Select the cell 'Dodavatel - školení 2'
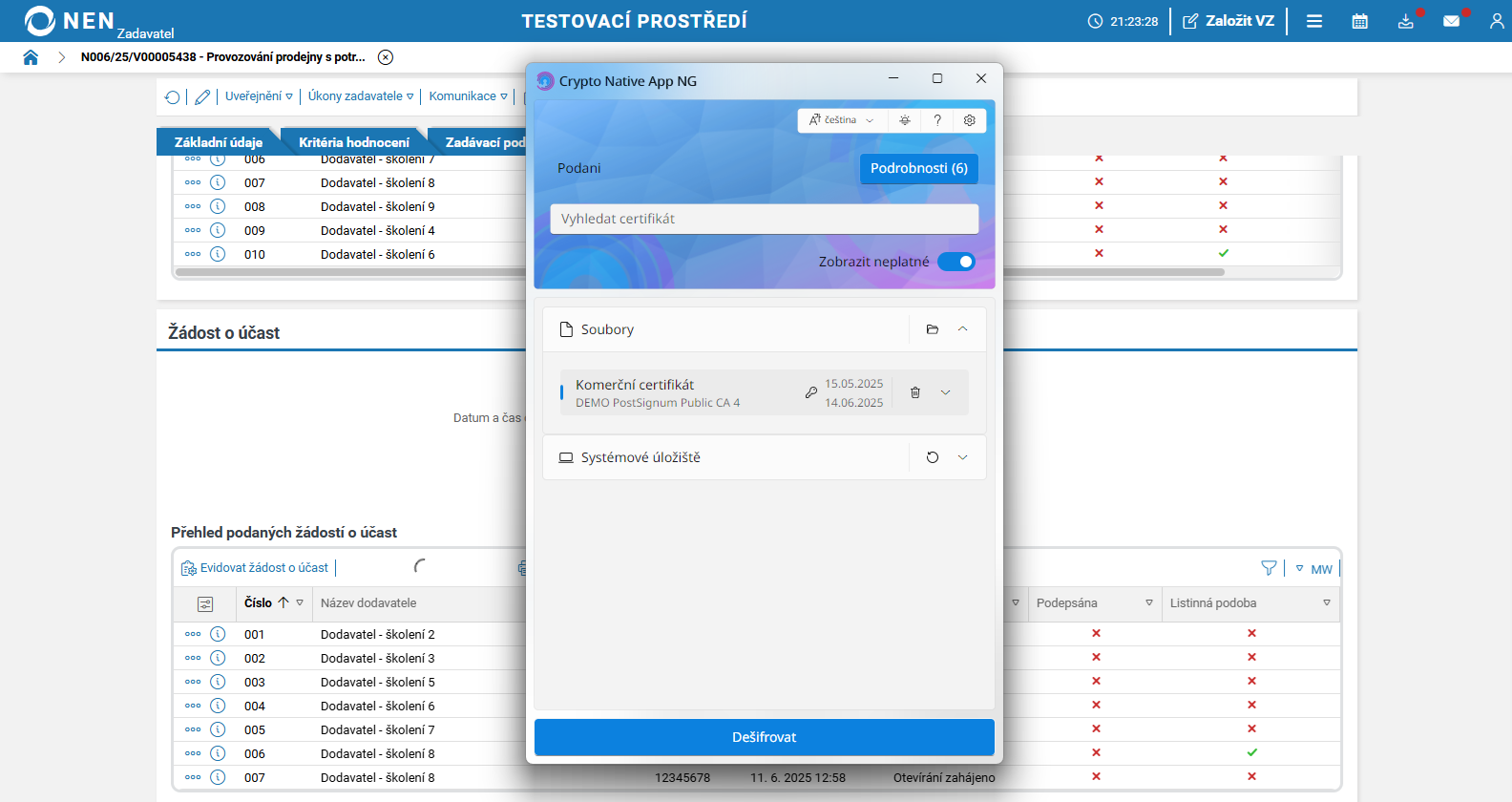 coord(378,634)
